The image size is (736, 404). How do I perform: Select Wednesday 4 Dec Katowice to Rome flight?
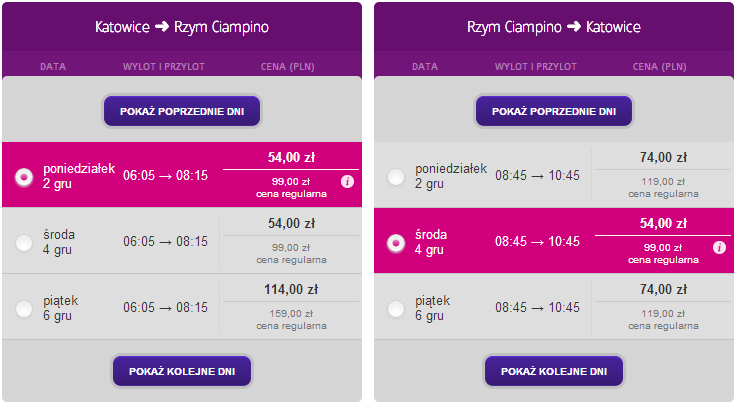pos(25,242)
